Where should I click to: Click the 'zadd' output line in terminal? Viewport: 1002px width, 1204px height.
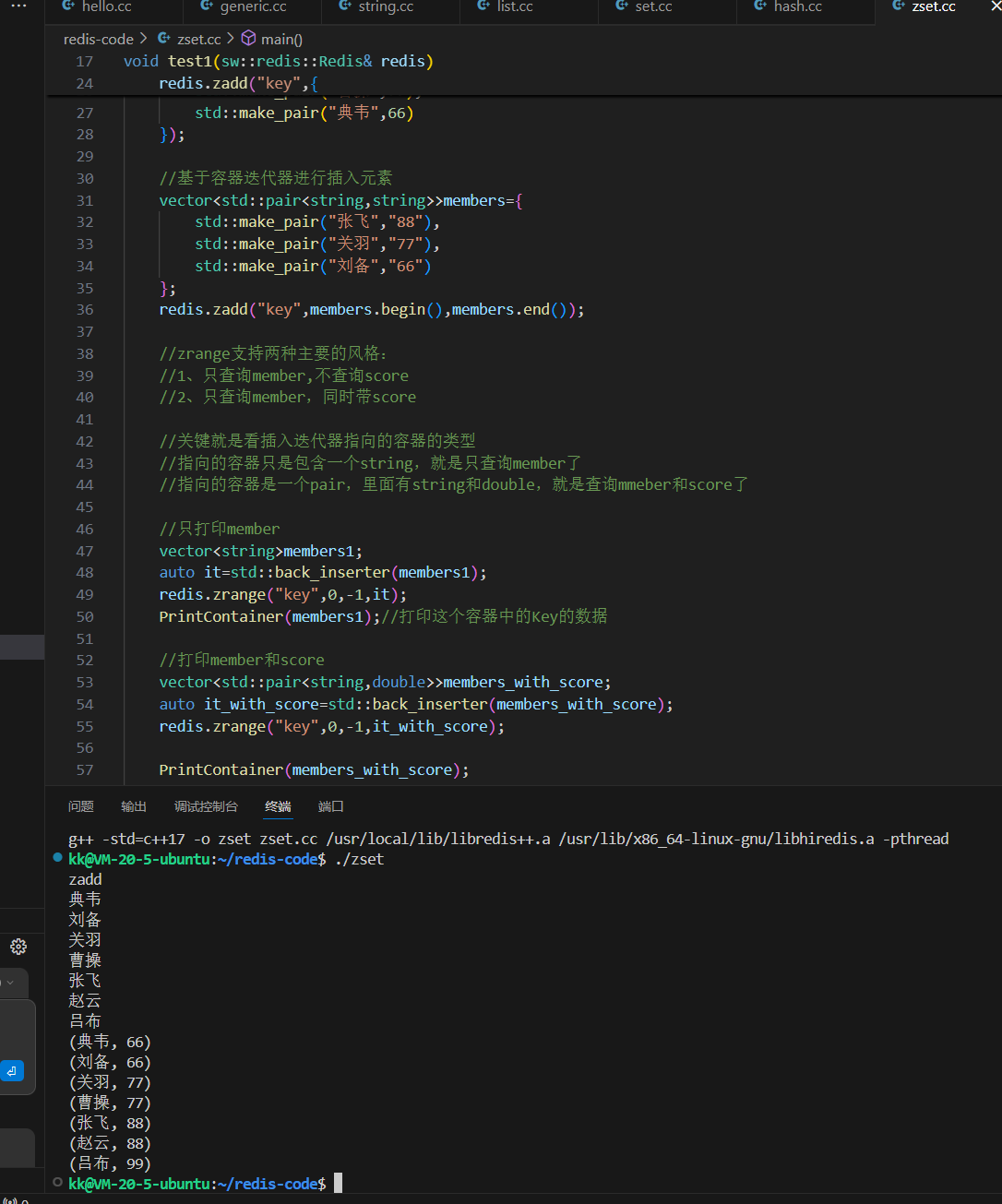point(85,879)
